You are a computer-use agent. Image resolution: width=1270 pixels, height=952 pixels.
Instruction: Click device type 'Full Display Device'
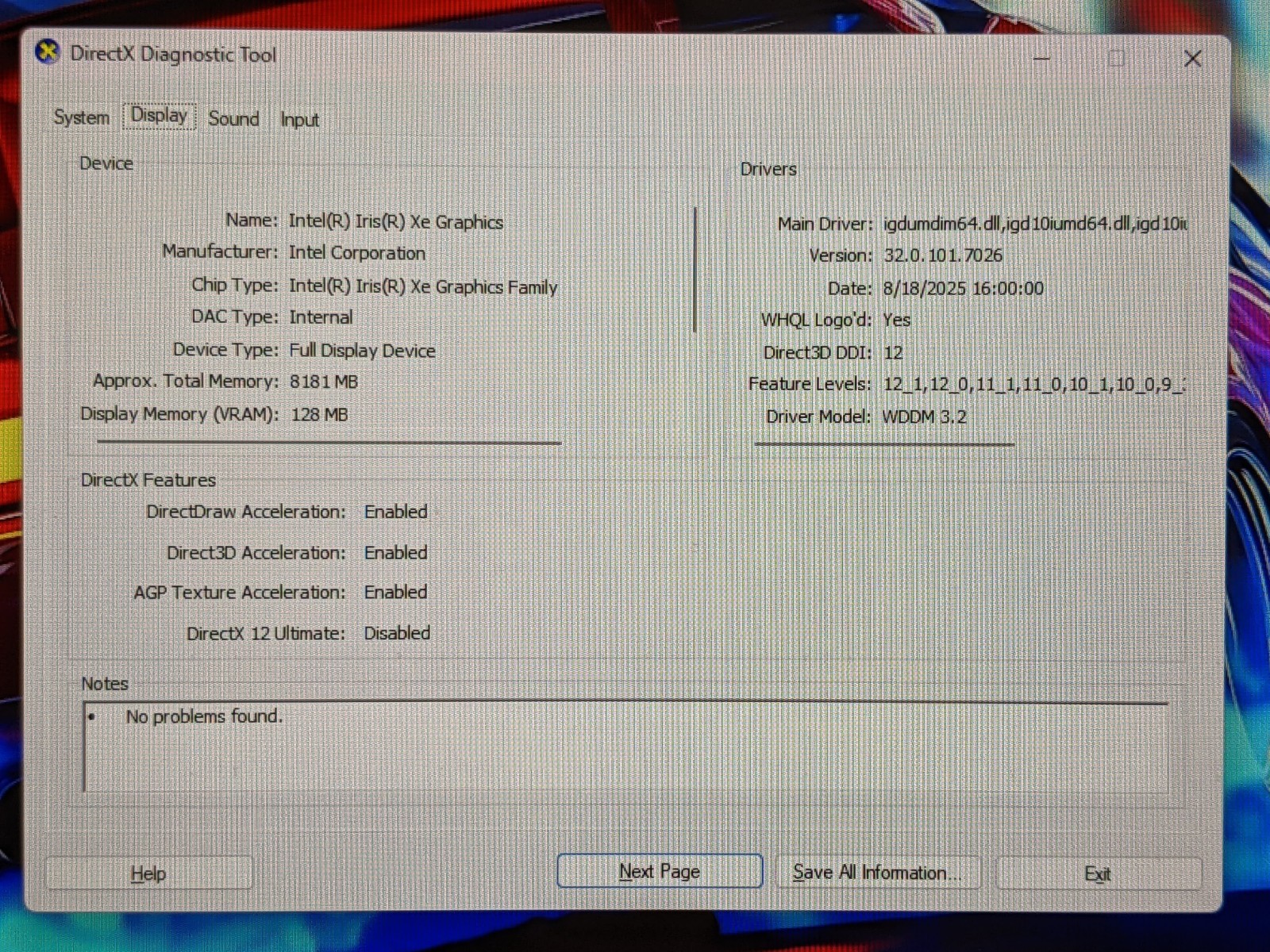pyautogui.click(x=362, y=351)
